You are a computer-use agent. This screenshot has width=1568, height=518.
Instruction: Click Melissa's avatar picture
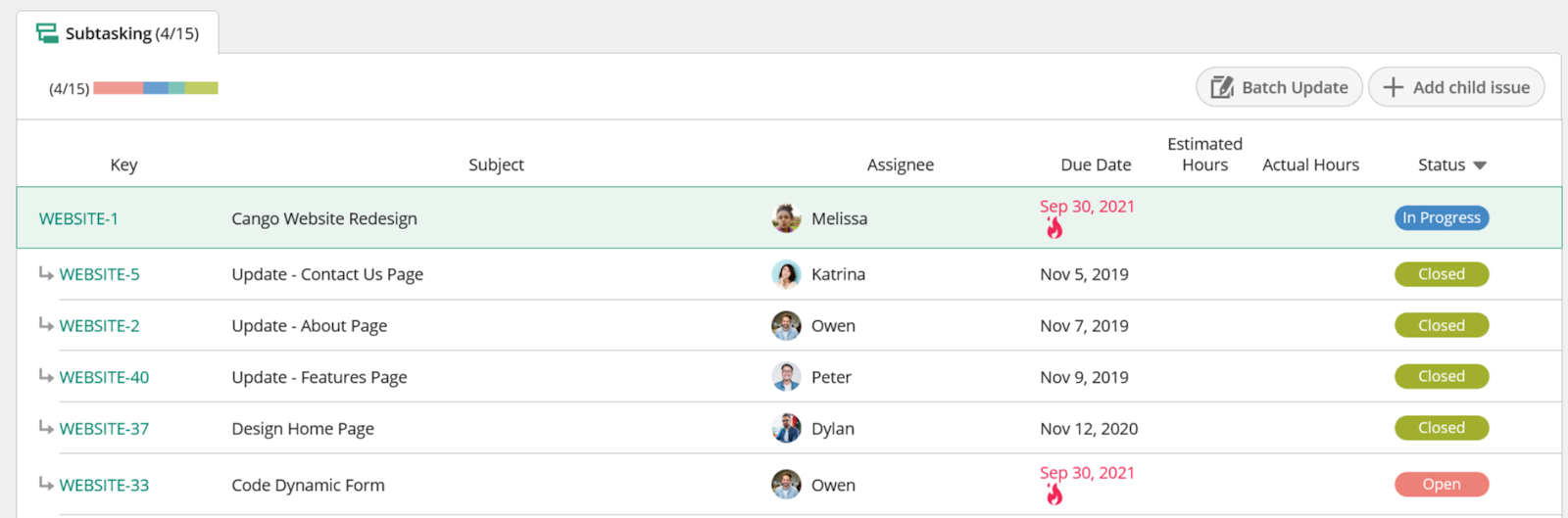click(x=786, y=218)
